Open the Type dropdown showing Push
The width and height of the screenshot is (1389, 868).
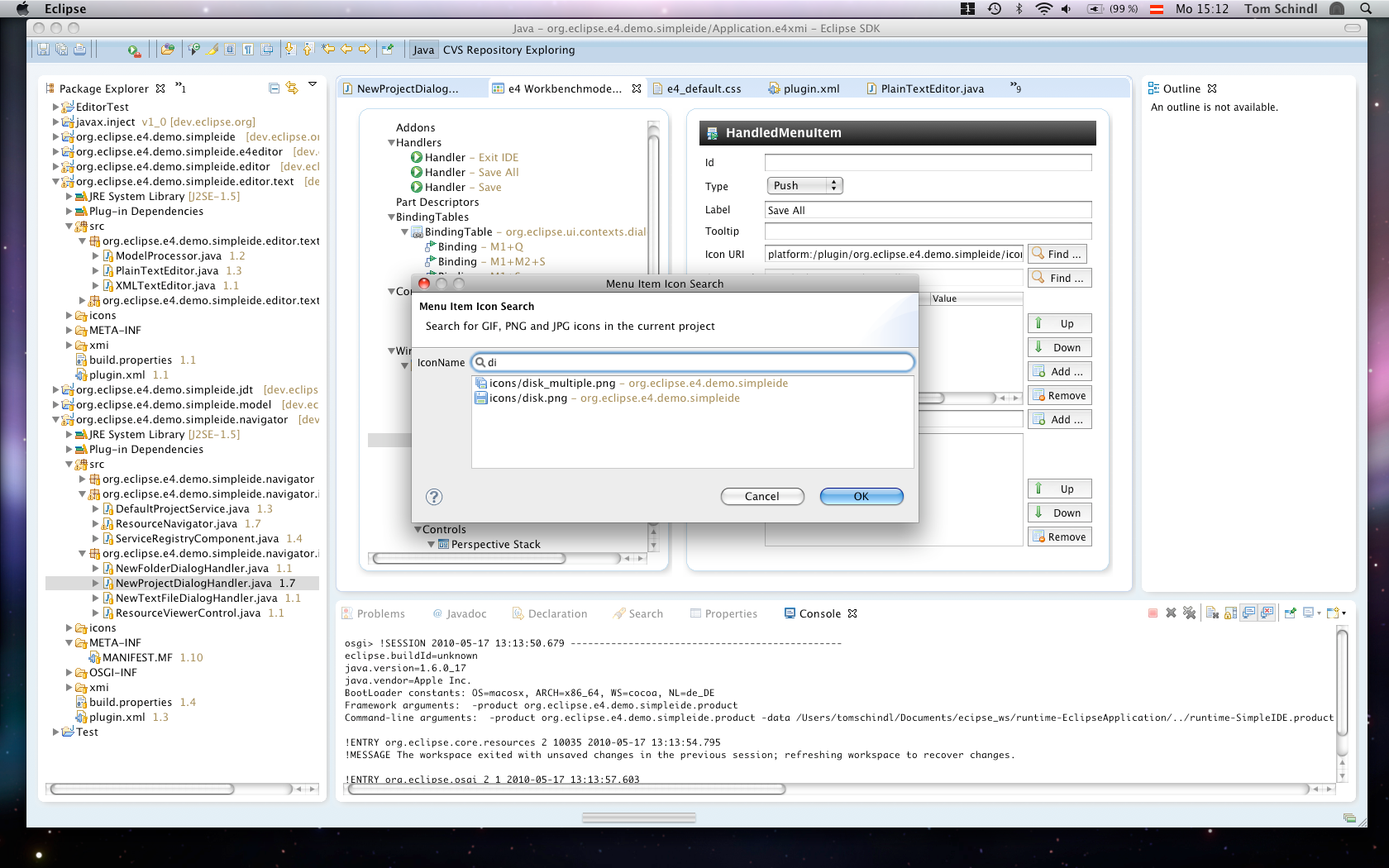tap(804, 186)
